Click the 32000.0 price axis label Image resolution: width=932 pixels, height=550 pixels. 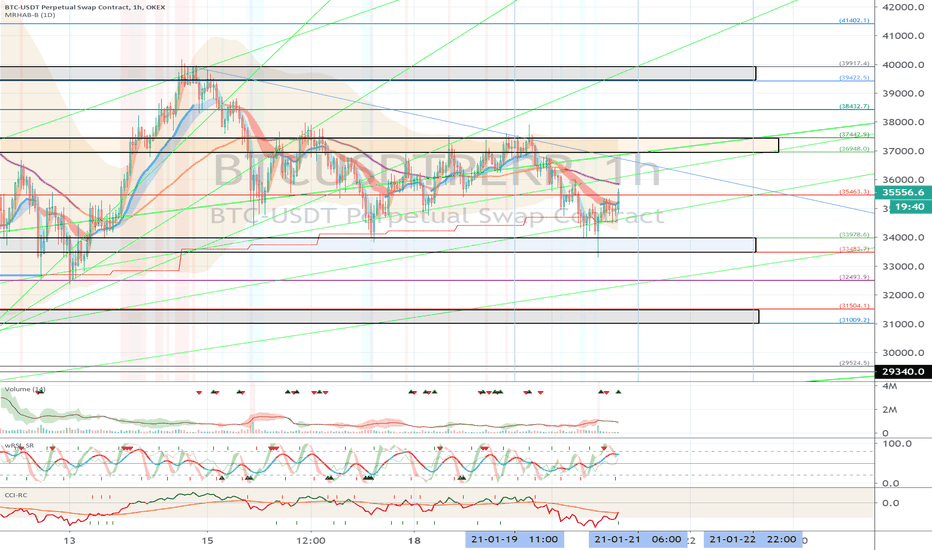click(903, 295)
